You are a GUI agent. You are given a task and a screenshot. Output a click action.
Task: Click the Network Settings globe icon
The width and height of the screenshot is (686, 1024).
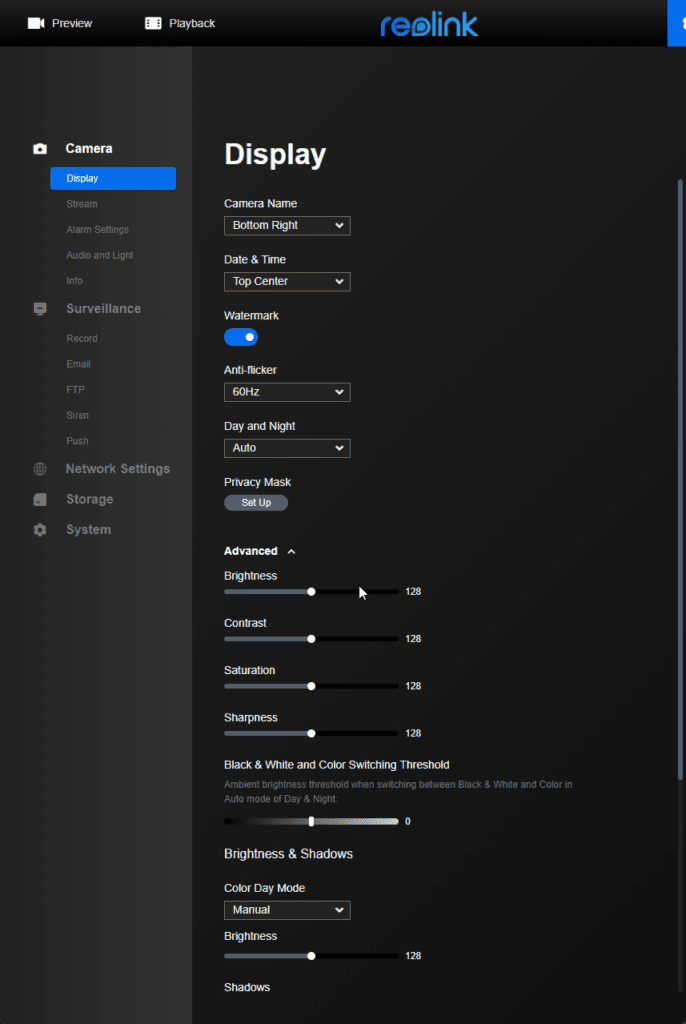click(x=40, y=469)
